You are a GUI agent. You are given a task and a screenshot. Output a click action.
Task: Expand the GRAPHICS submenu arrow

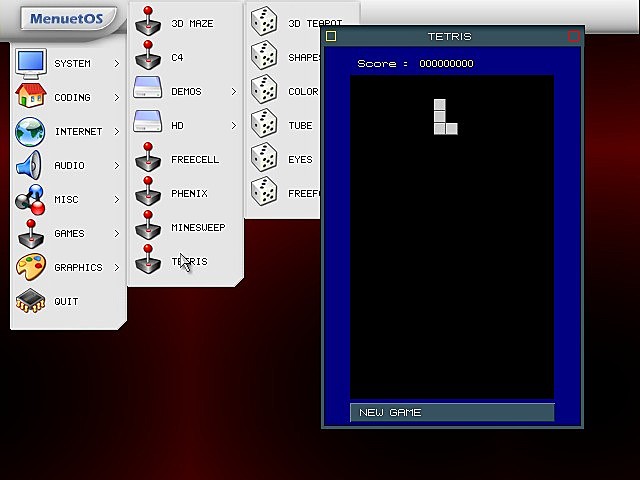(117, 267)
